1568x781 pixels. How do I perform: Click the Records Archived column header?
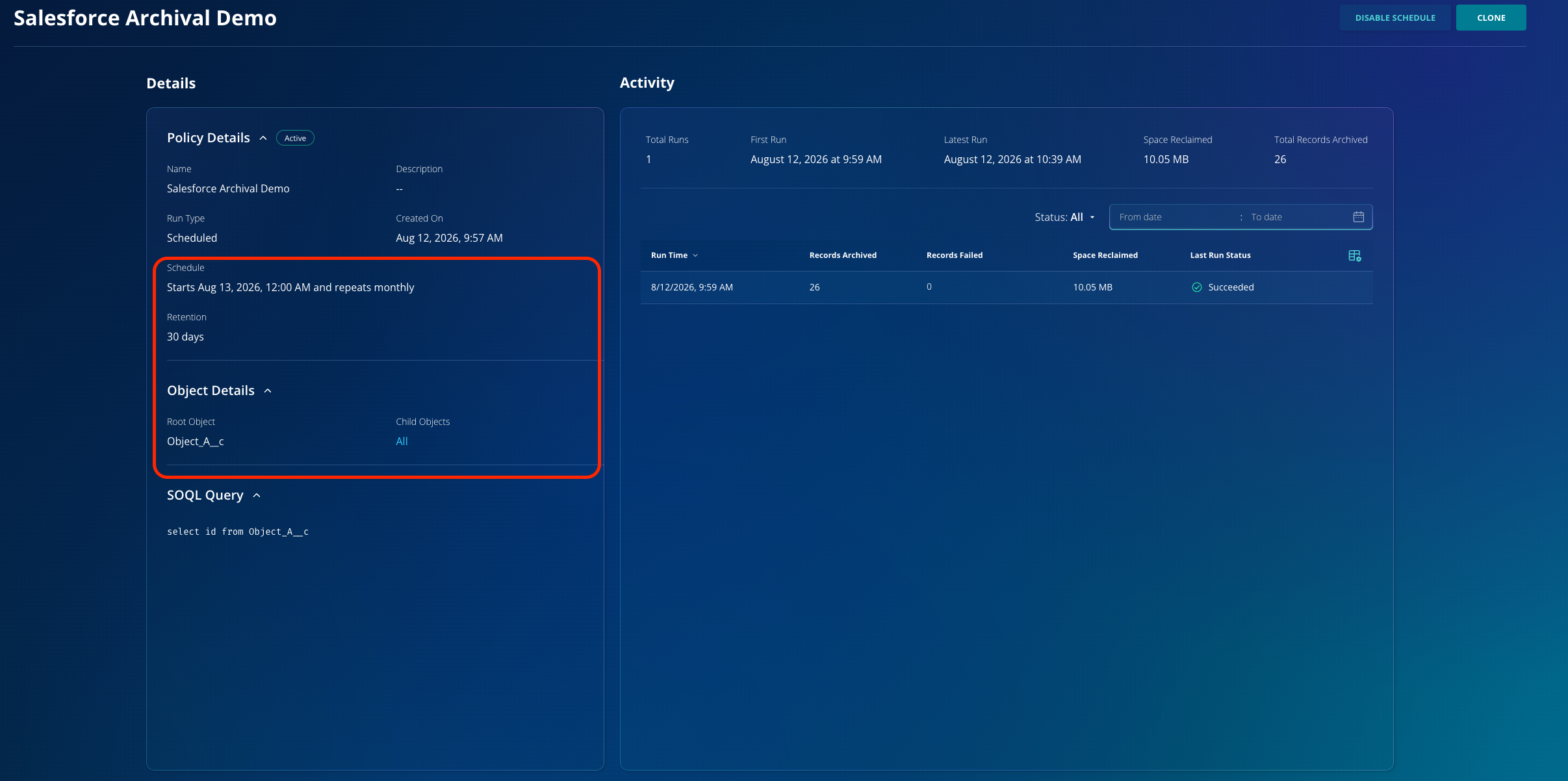pyautogui.click(x=843, y=255)
